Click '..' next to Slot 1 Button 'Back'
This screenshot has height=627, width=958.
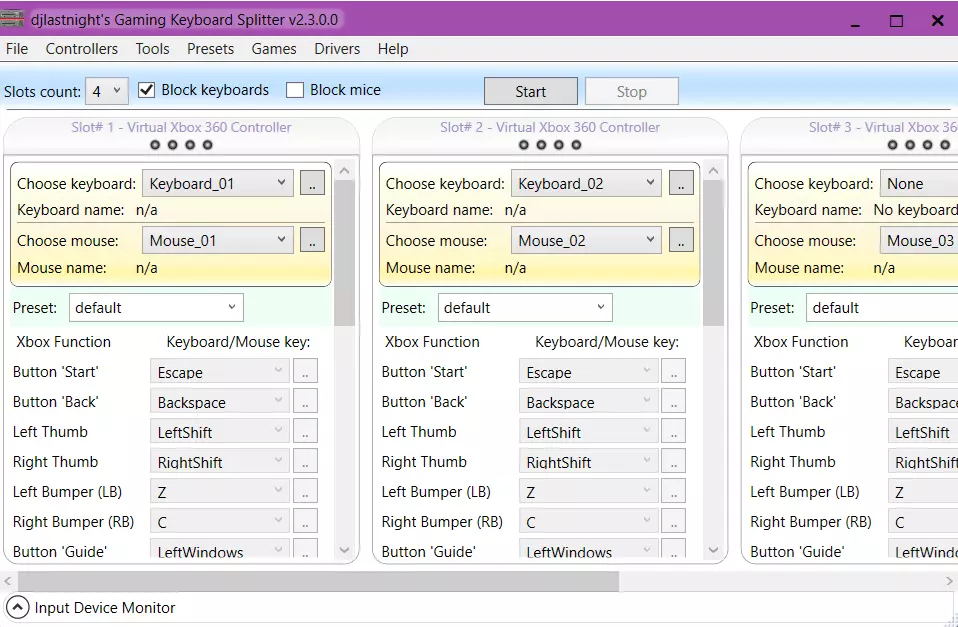pyautogui.click(x=305, y=402)
